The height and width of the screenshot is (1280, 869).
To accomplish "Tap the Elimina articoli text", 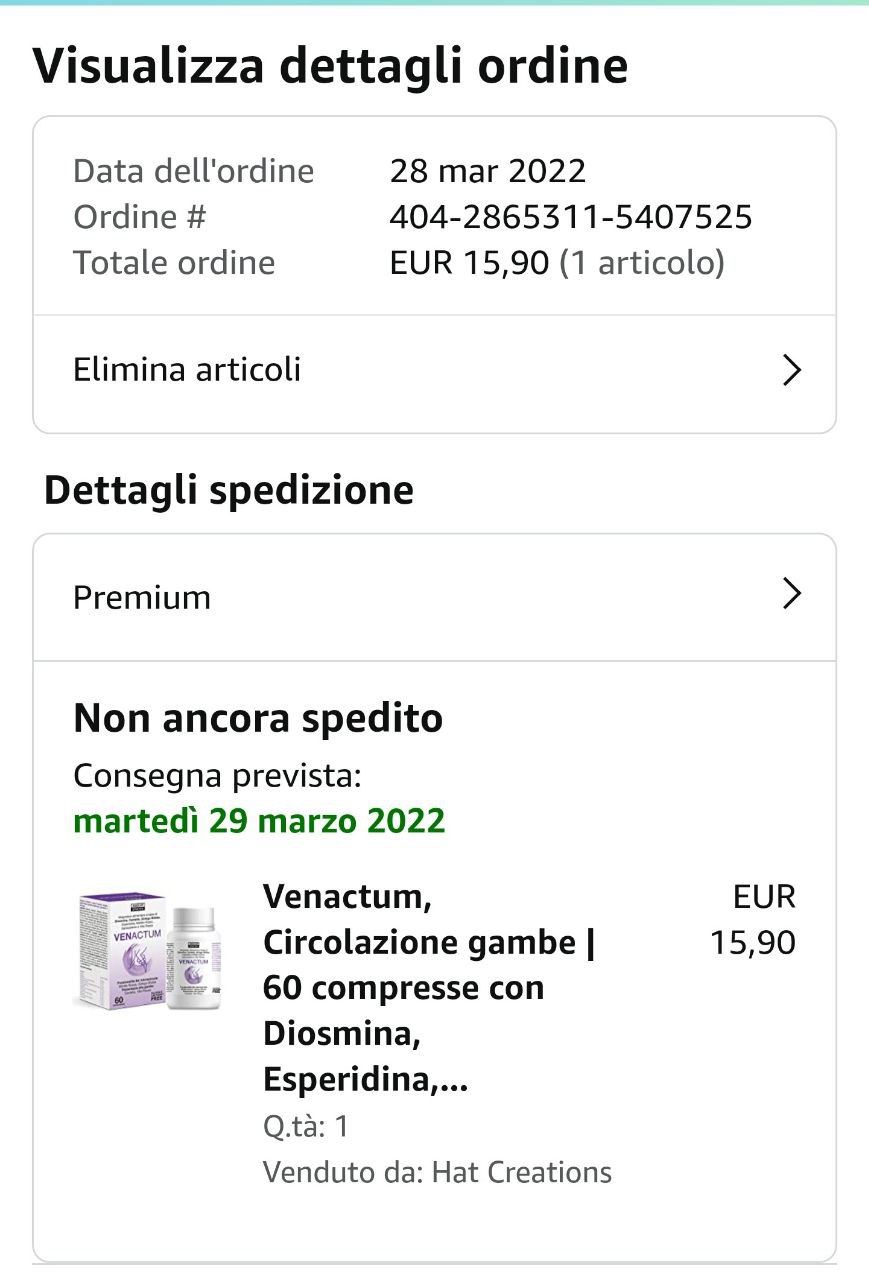I will click(x=187, y=370).
